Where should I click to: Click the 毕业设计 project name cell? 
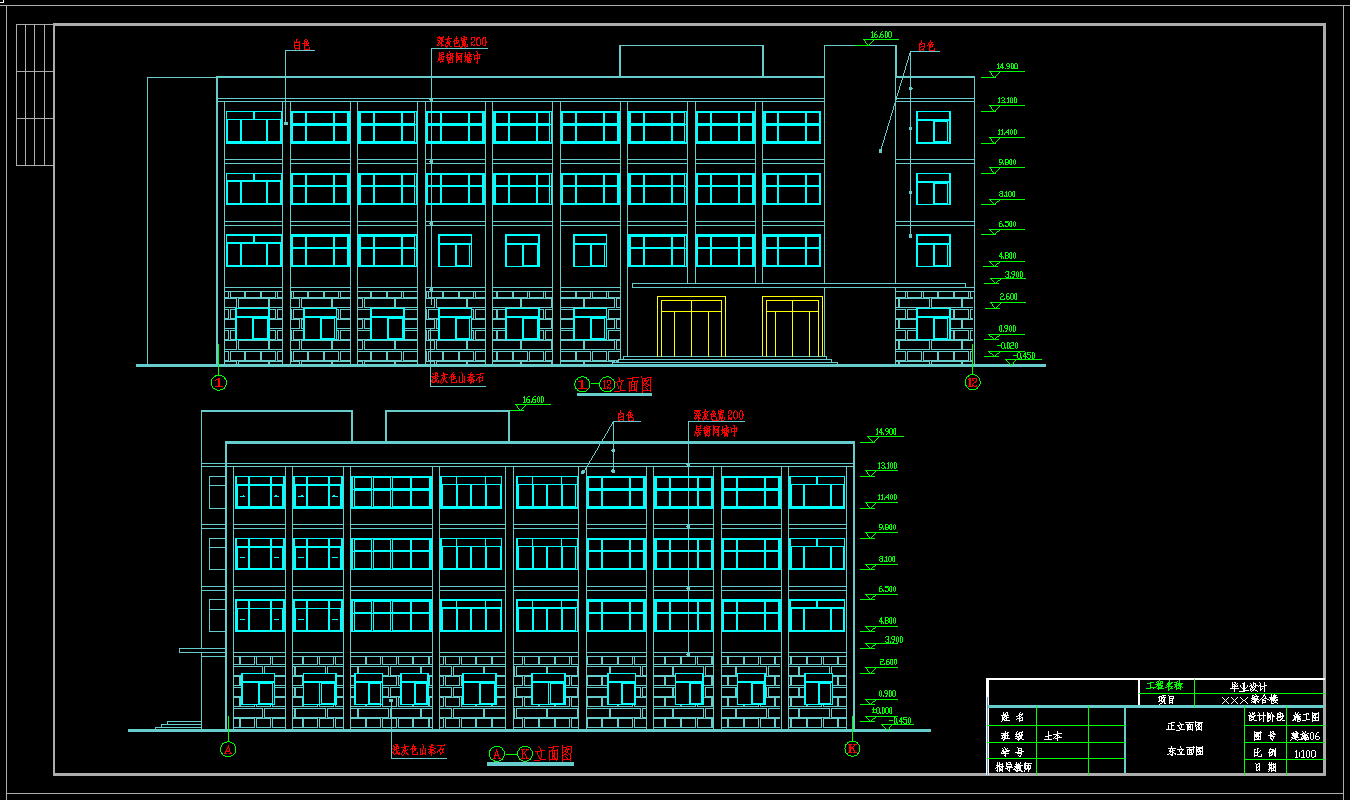[1248, 687]
